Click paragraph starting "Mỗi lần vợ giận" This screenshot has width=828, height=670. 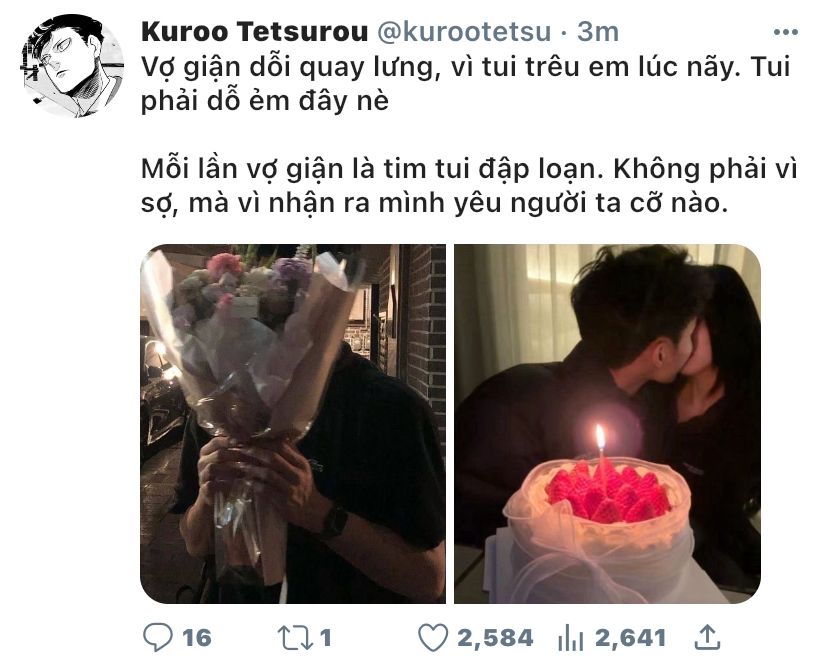(469, 186)
